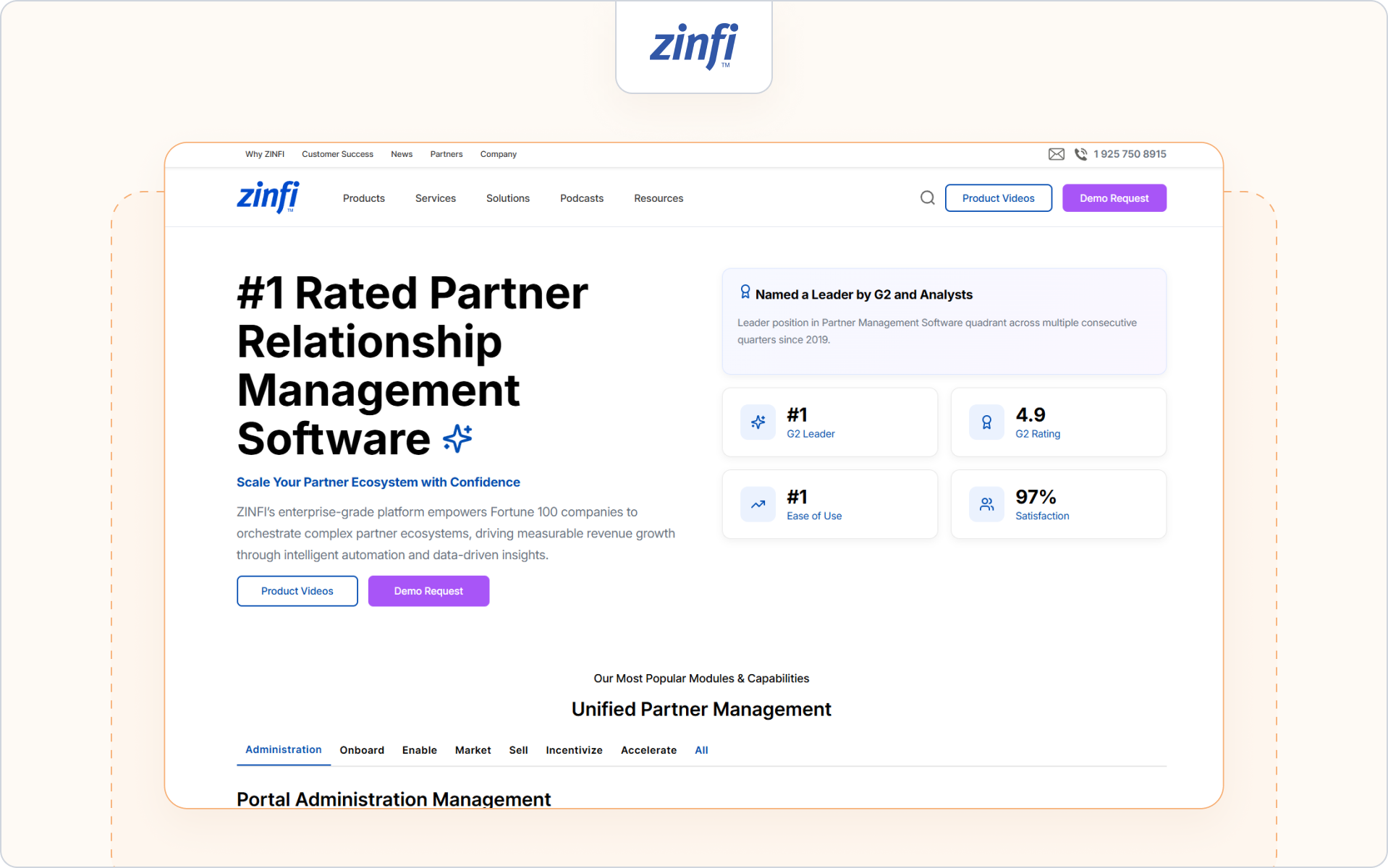Click Named a Leader by G2 and Analysts heading

pos(864,294)
